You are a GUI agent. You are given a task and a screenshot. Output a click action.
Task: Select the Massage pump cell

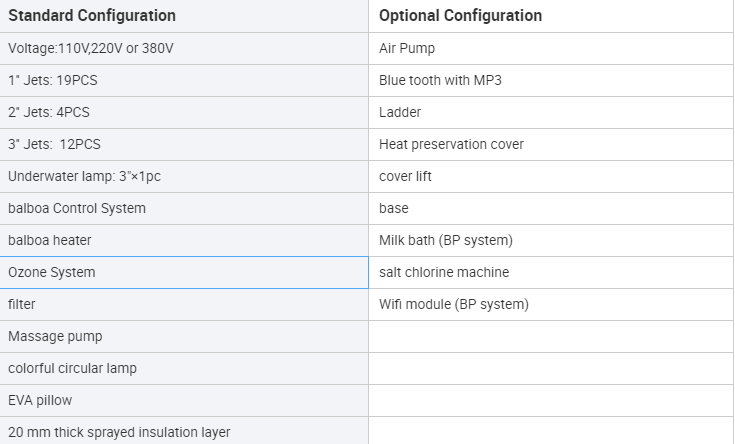tap(184, 336)
